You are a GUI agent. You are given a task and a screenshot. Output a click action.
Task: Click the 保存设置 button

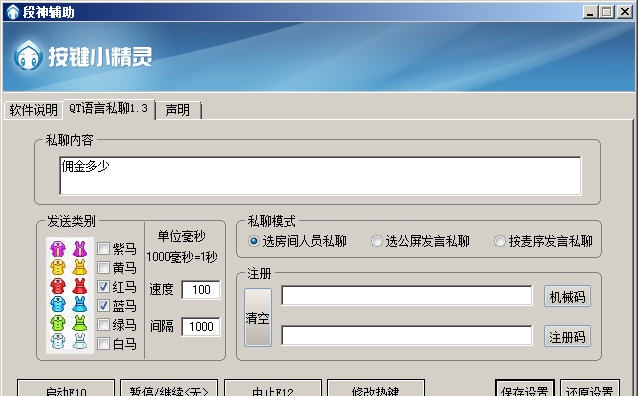click(x=525, y=389)
